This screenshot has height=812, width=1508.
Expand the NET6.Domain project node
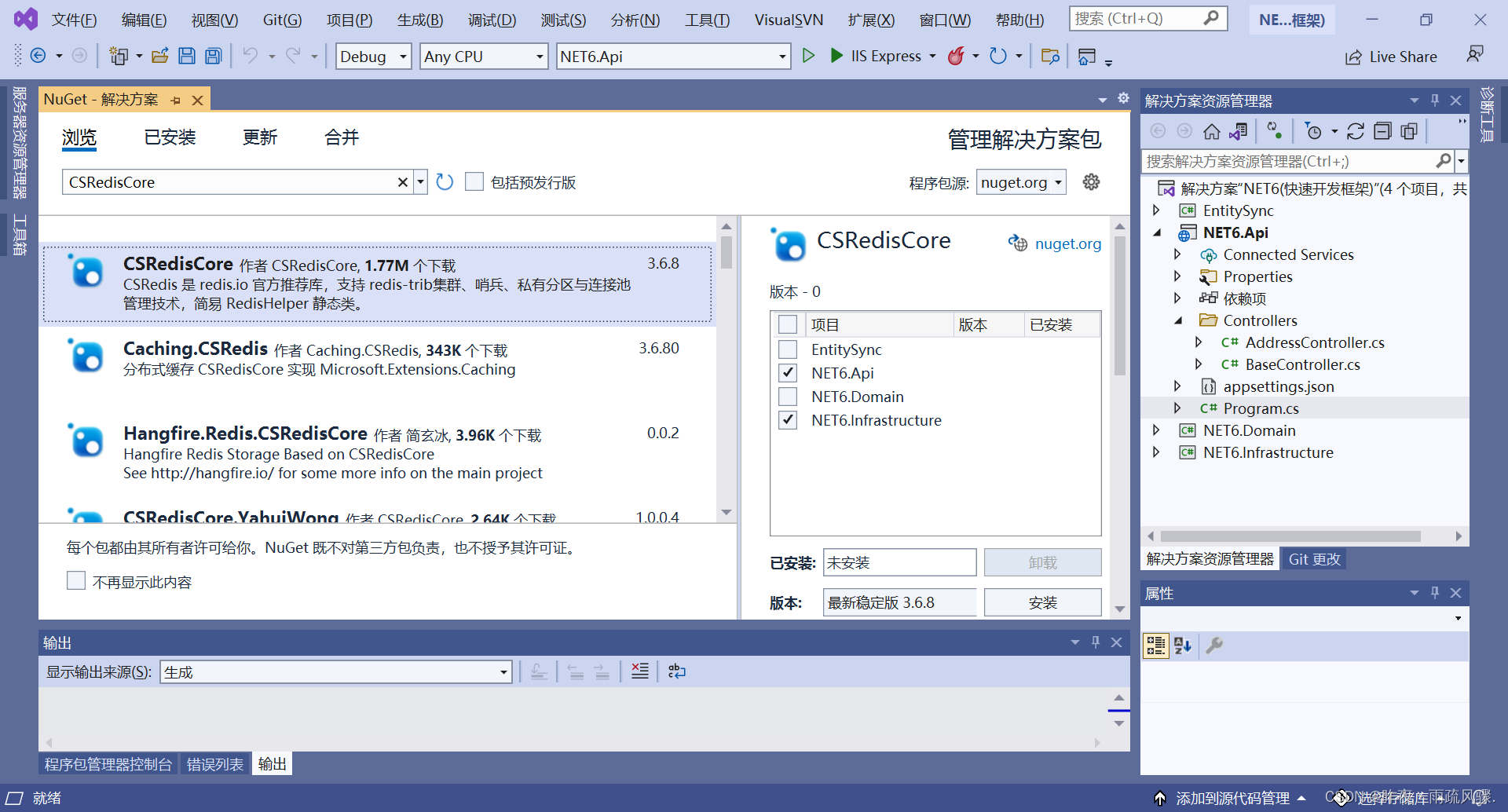click(1156, 430)
